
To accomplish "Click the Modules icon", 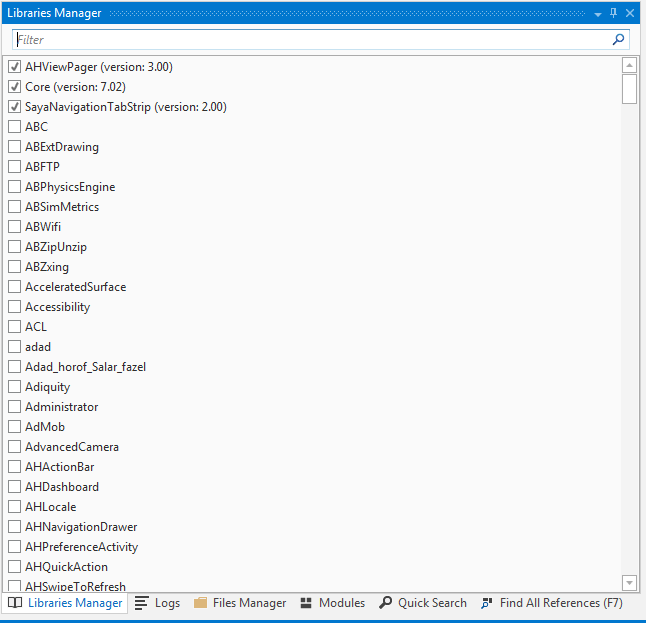I will (x=307, y=603).
